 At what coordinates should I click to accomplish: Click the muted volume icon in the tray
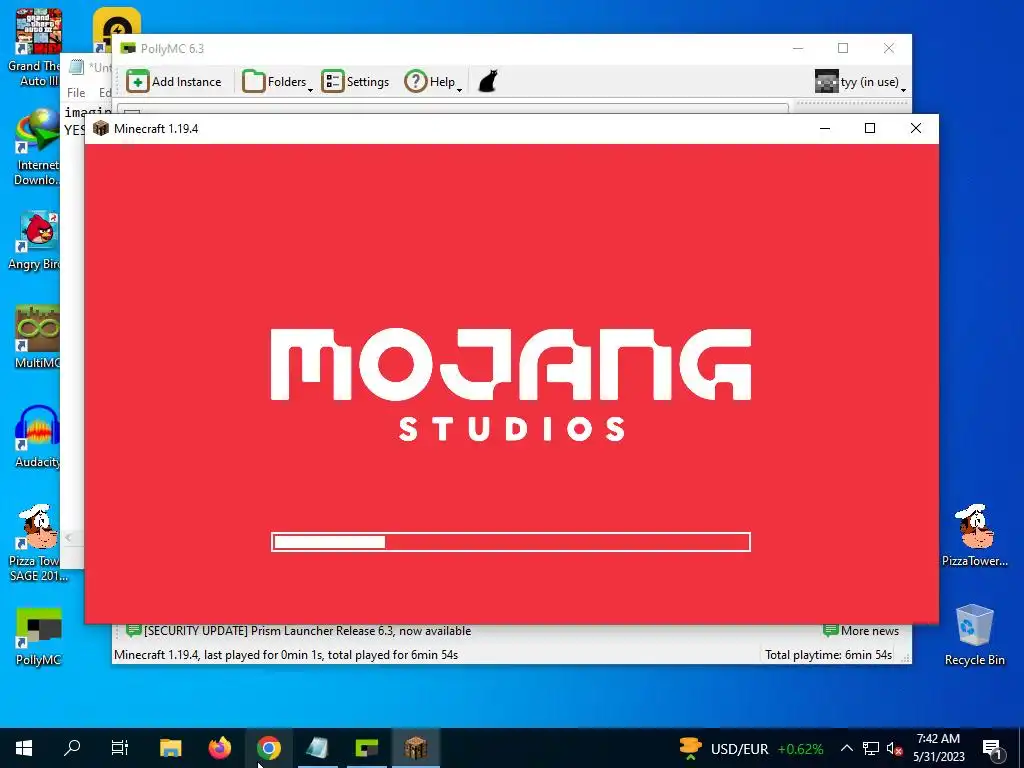click(894, 748)
